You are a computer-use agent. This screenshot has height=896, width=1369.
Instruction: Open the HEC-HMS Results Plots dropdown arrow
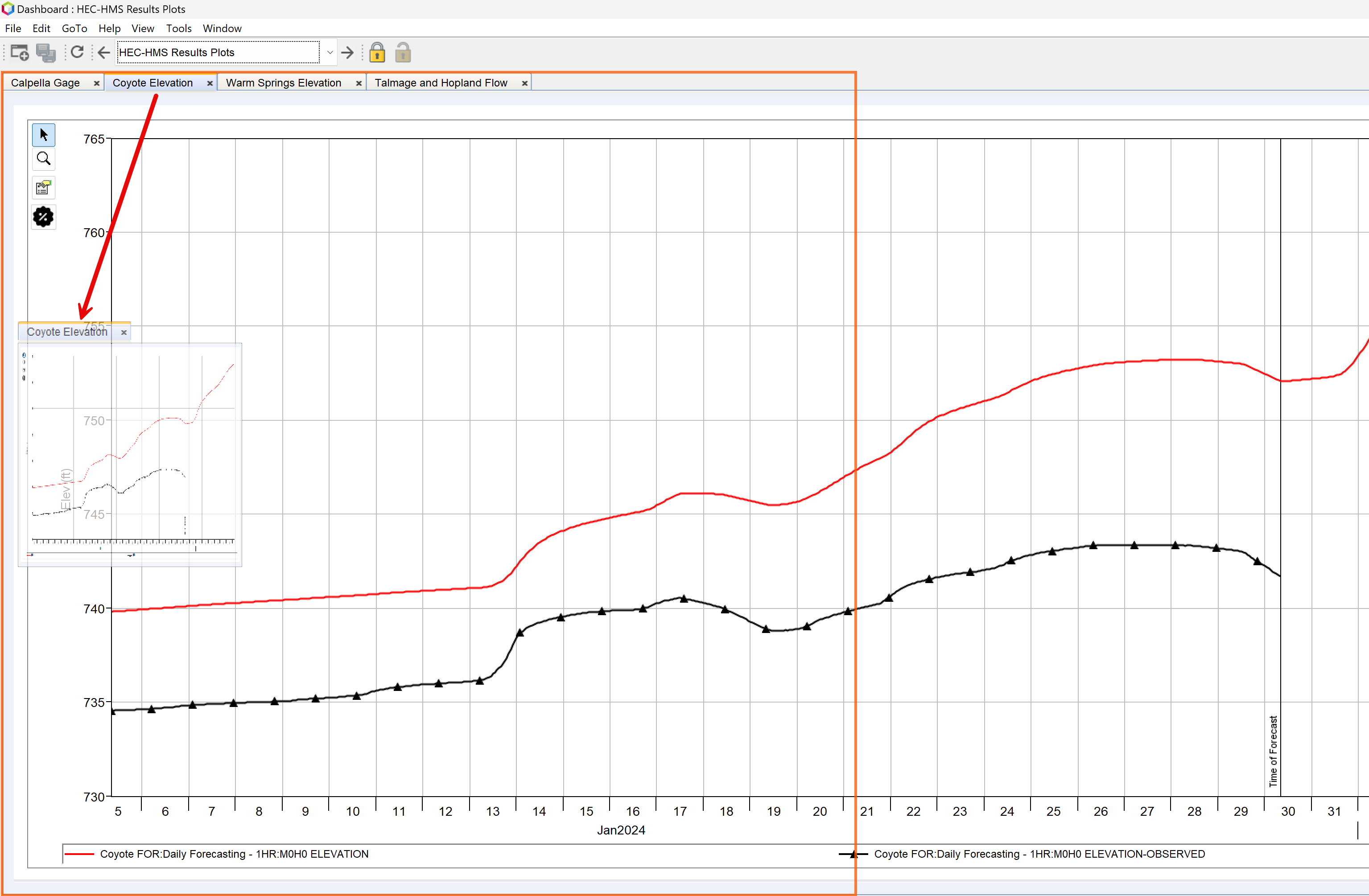click(330, 52)
